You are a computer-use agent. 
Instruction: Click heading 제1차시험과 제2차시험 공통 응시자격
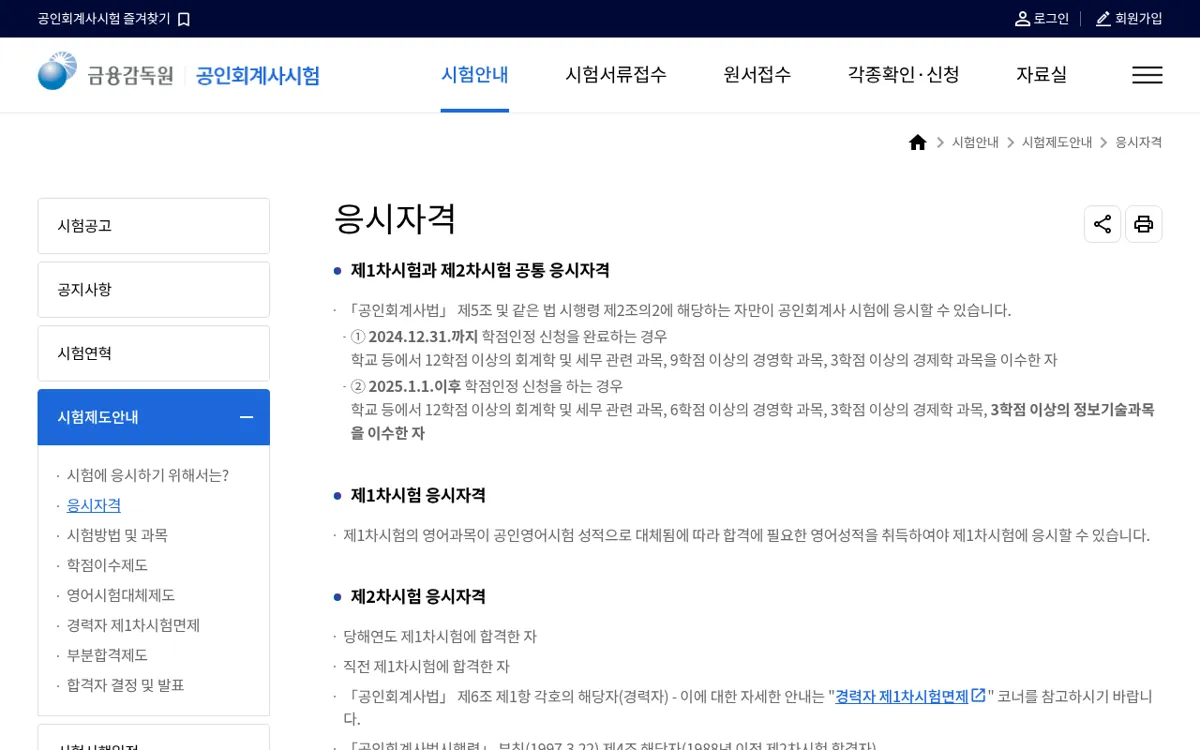(480, 270)
